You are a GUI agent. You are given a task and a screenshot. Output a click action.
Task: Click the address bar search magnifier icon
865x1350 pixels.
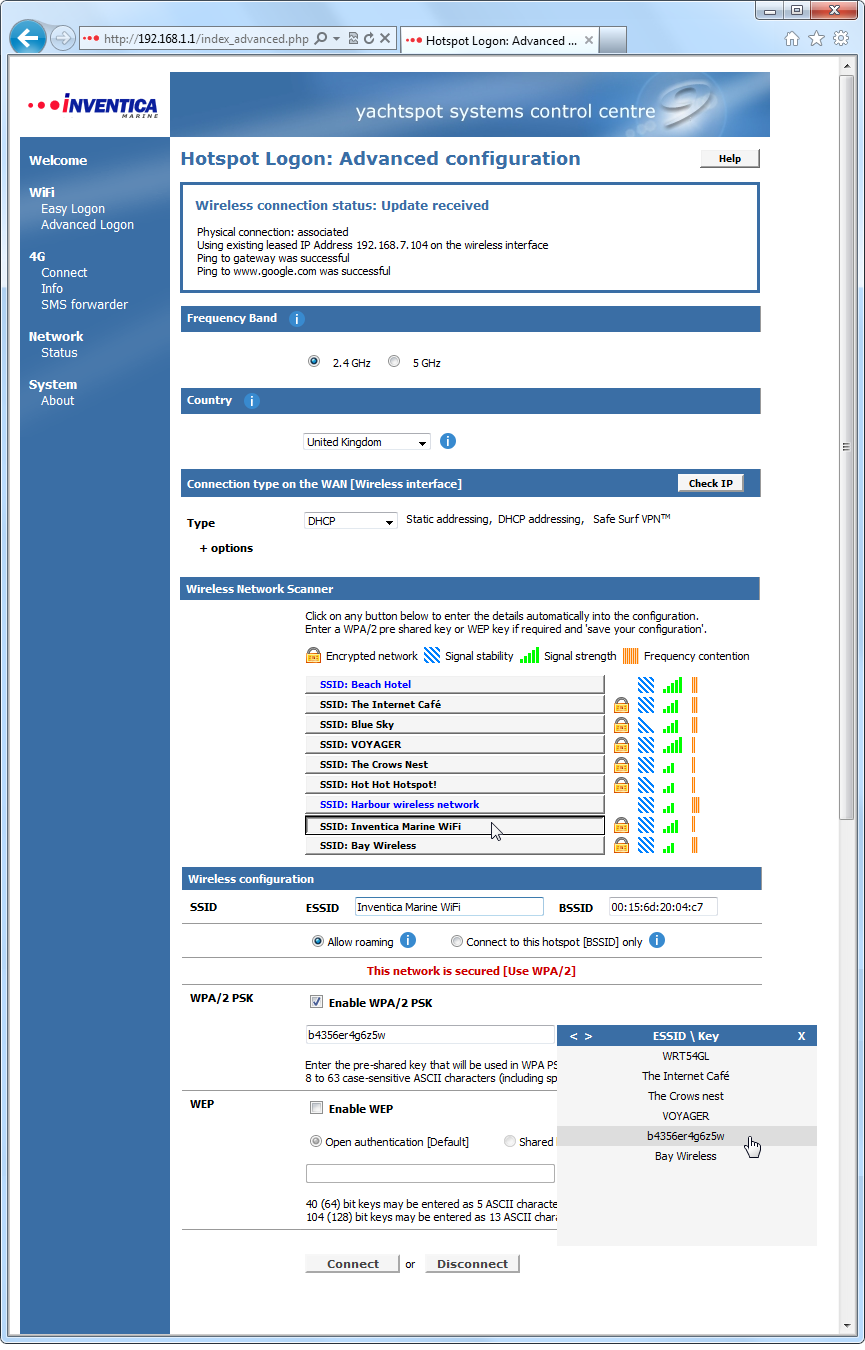point(321,39)
